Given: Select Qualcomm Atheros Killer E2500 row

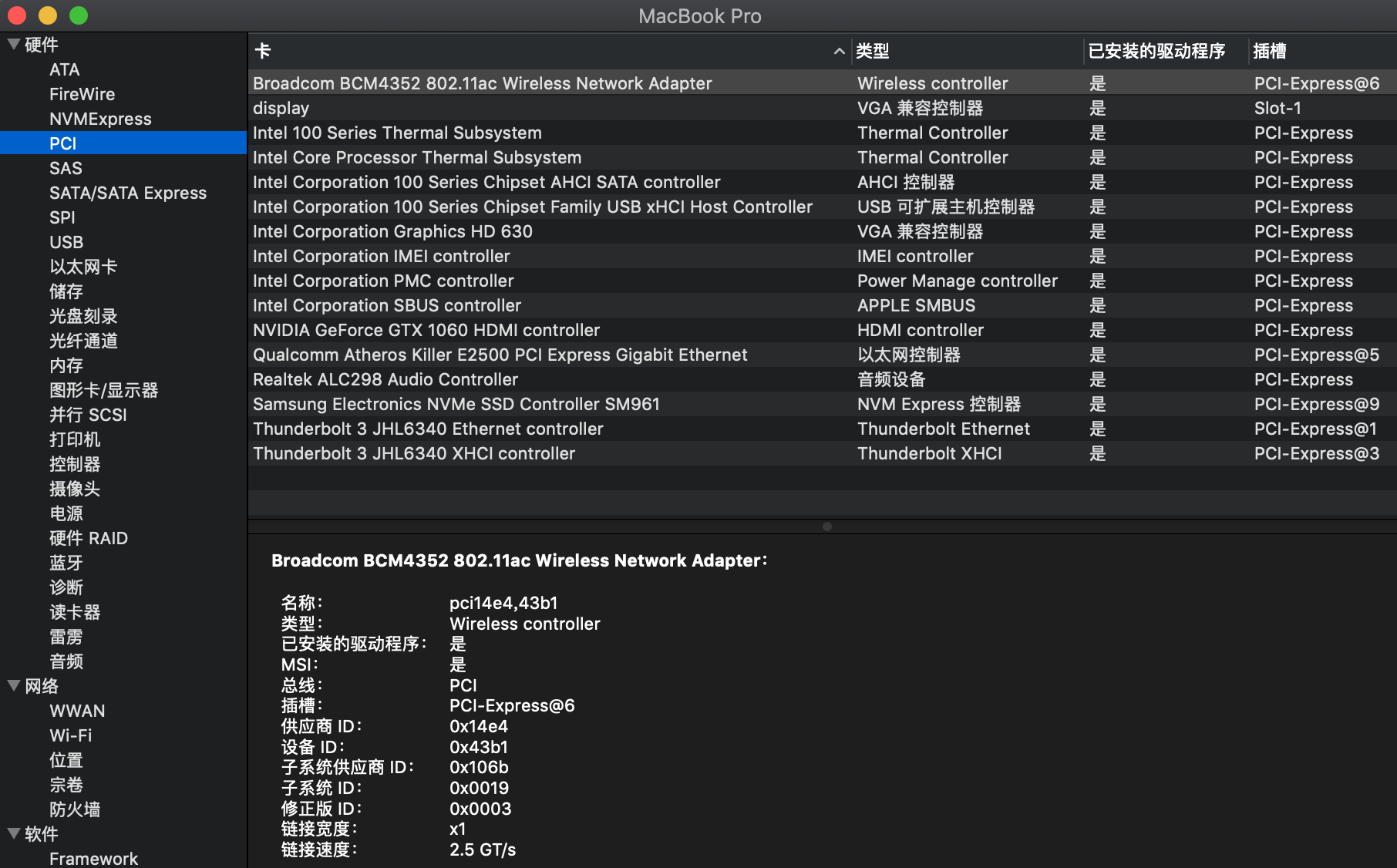Looking at the screenshot, I should point(823,355).
